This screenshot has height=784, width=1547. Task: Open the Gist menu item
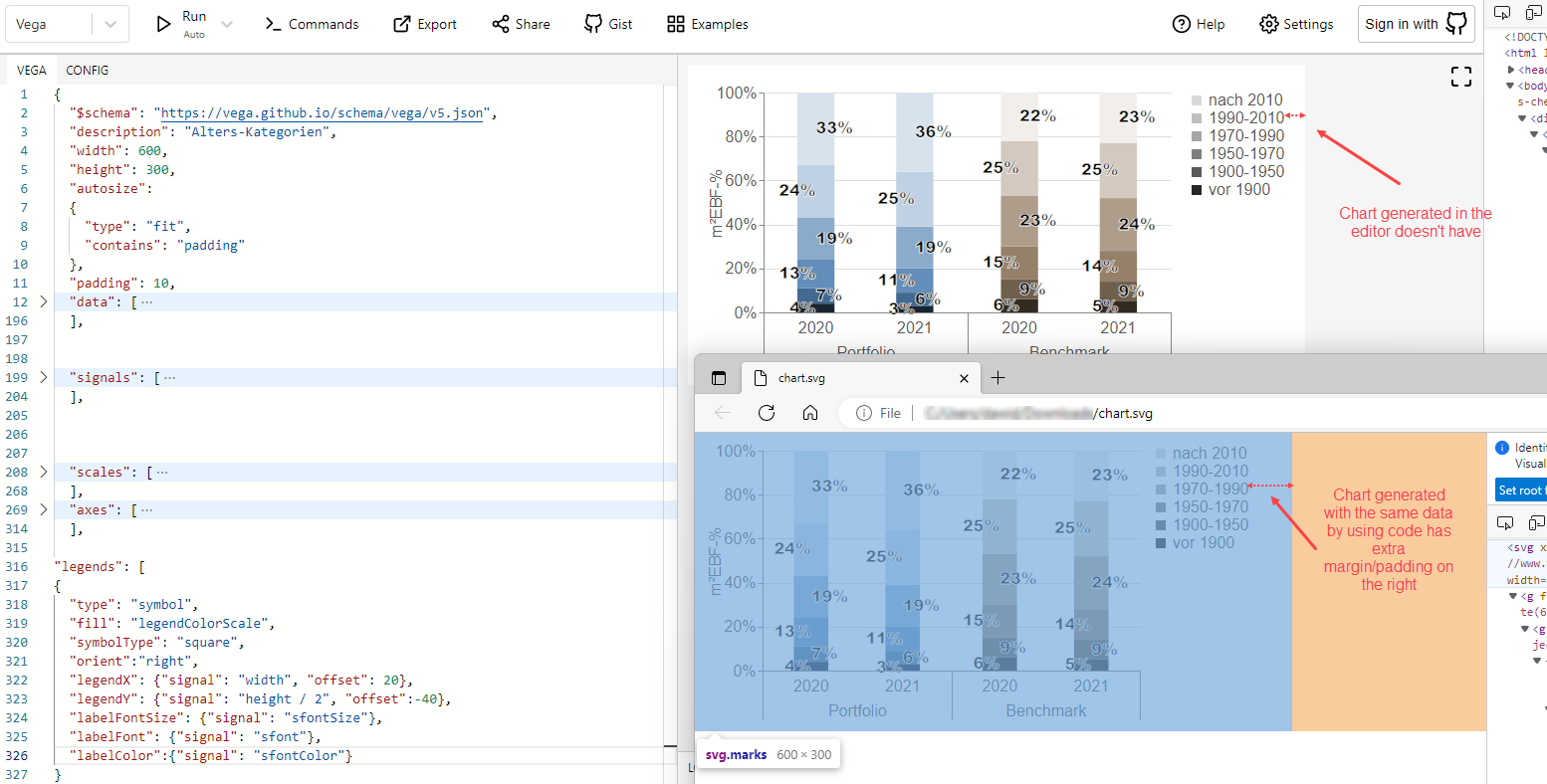click(x=608, y=24)
